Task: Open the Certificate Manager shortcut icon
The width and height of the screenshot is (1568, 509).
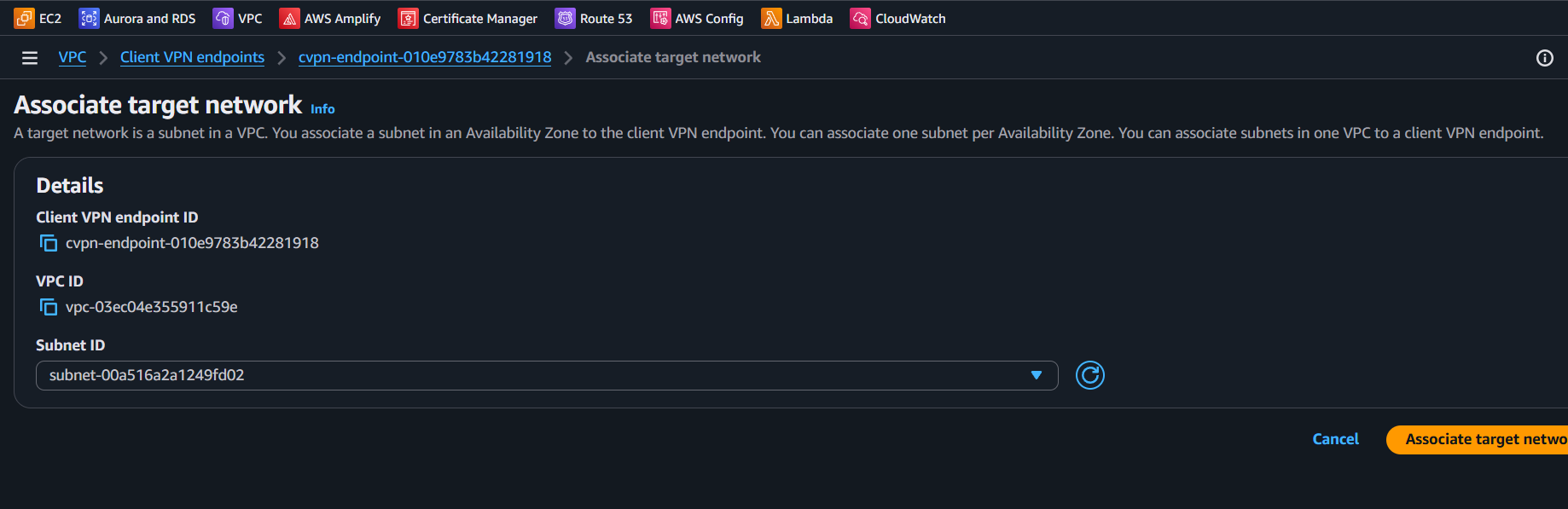Action: (x=408, y=18)
